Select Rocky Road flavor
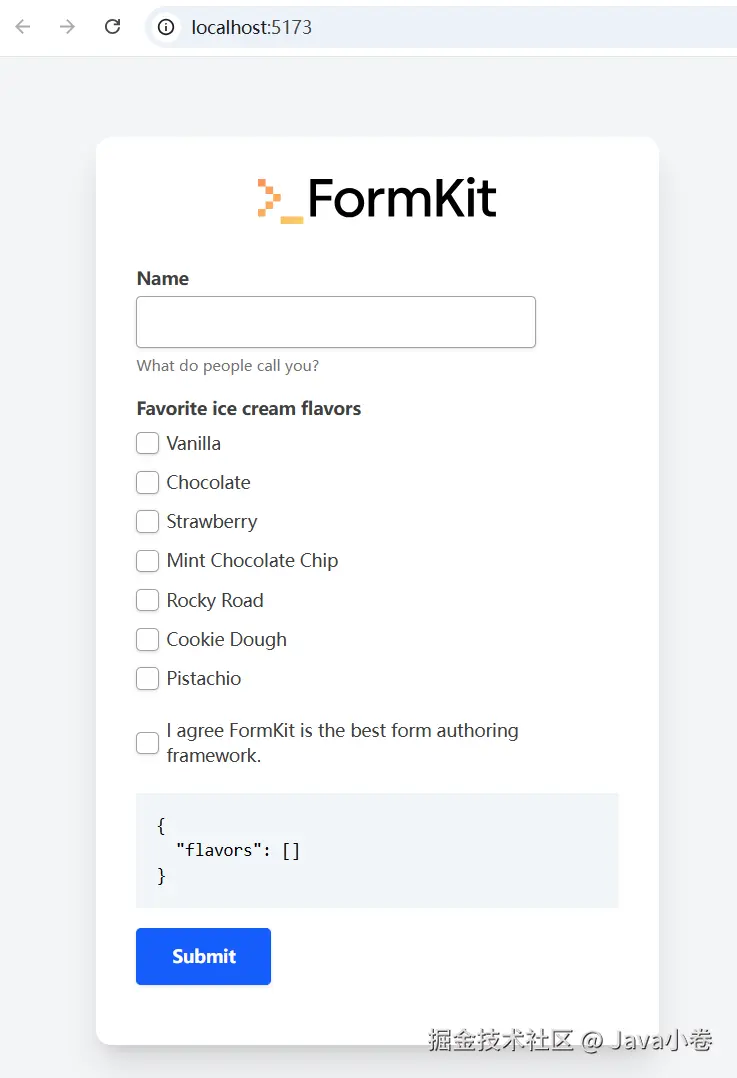The width and height of the screenshot is (737, 1078). click(147, 600)
